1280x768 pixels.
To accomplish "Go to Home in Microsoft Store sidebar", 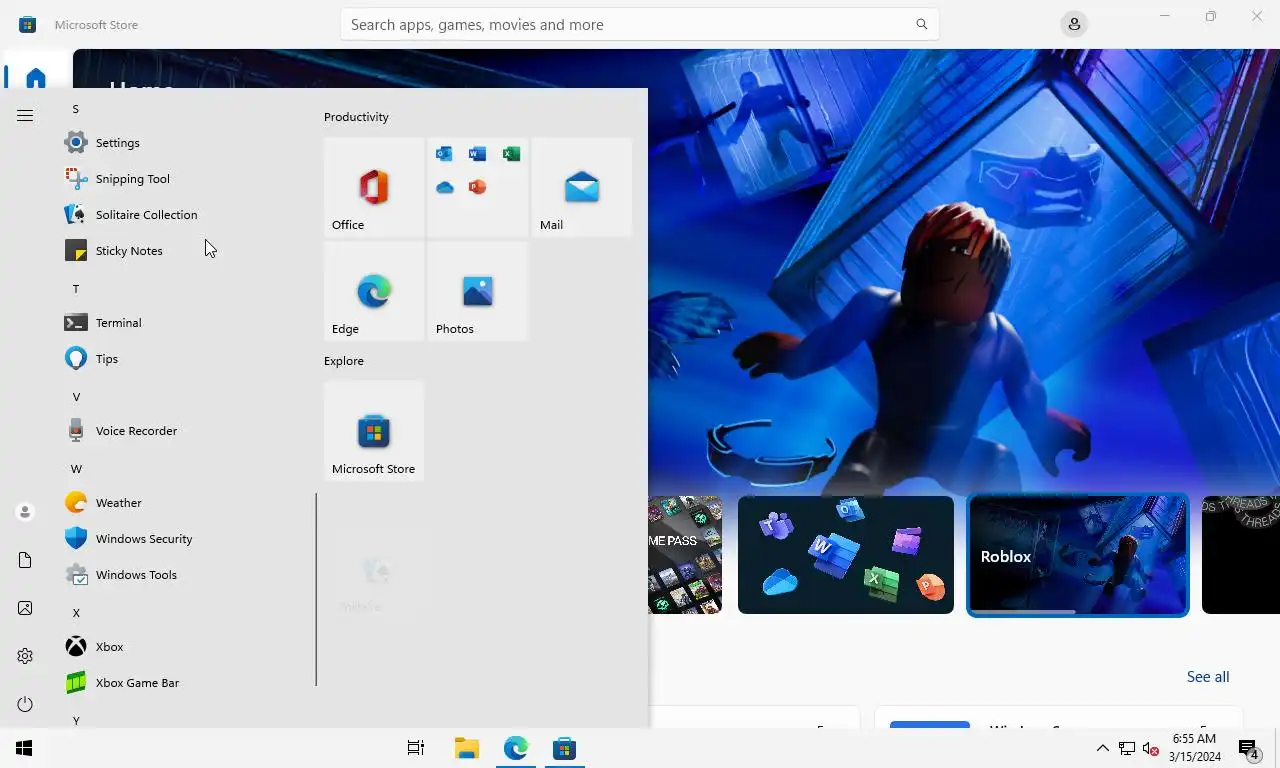I will (36, 77).
